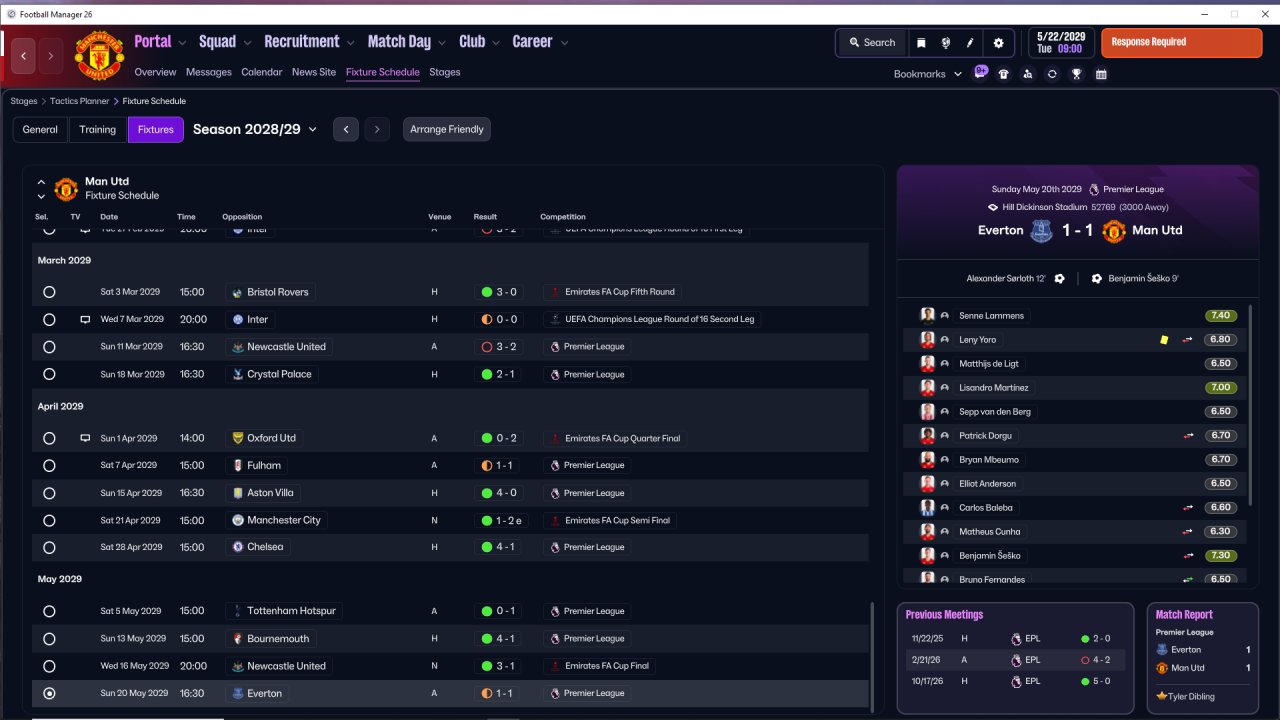Collapse Man Utd Fixture Schedule with up chevron
The height and width of the screenshot is (720, 1280).
coord(41,182)
